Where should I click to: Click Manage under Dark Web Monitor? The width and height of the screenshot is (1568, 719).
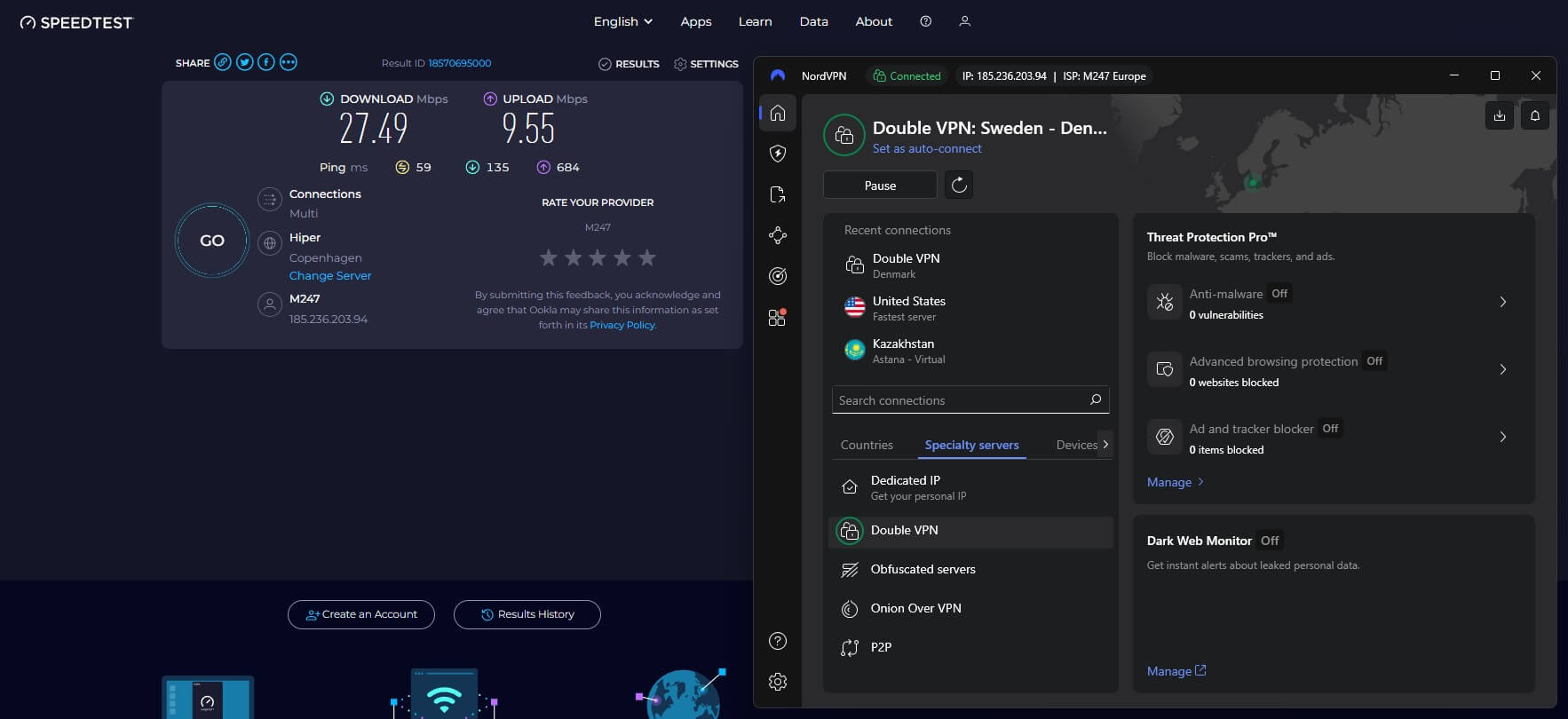coord(1176,671)
